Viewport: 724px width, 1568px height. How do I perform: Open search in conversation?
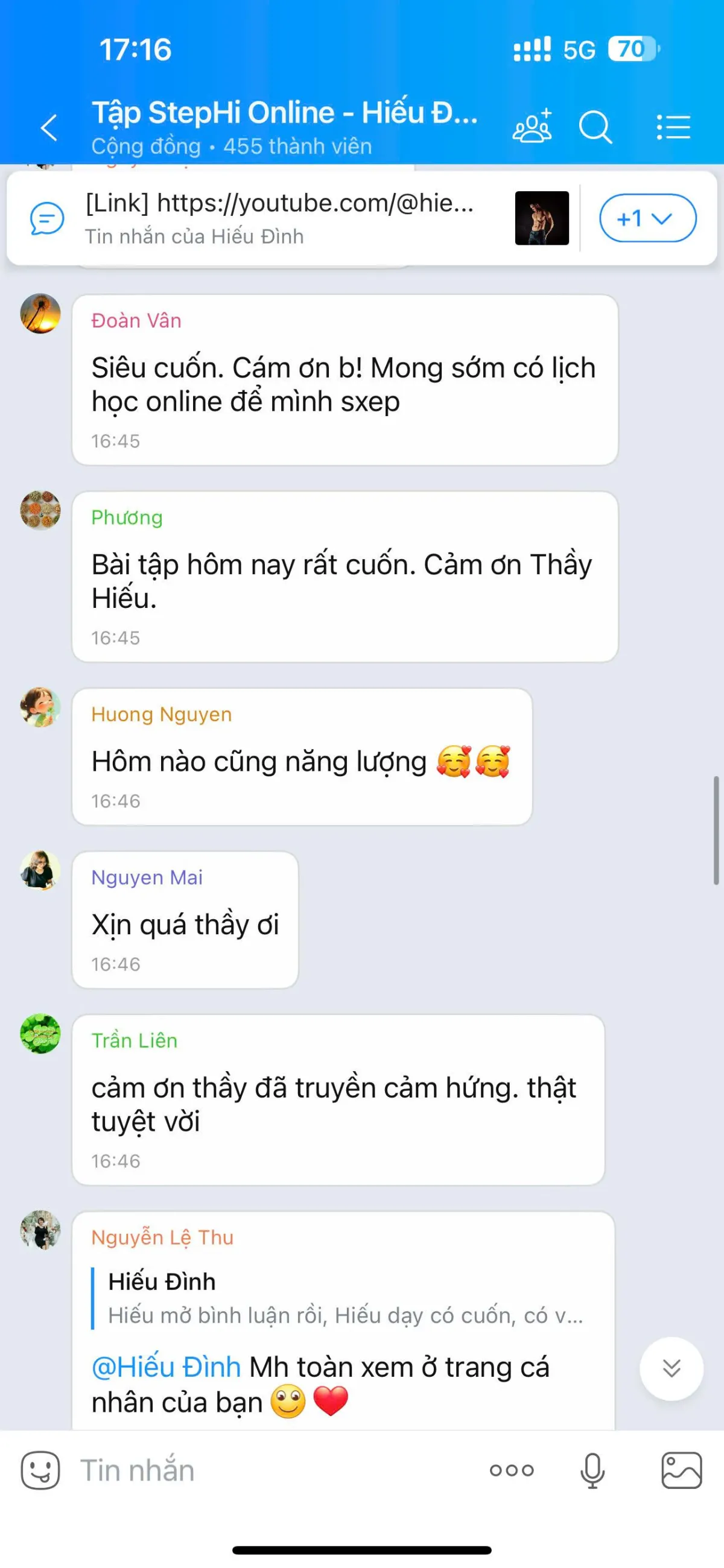pyautogui.click(x=595, y=127)
